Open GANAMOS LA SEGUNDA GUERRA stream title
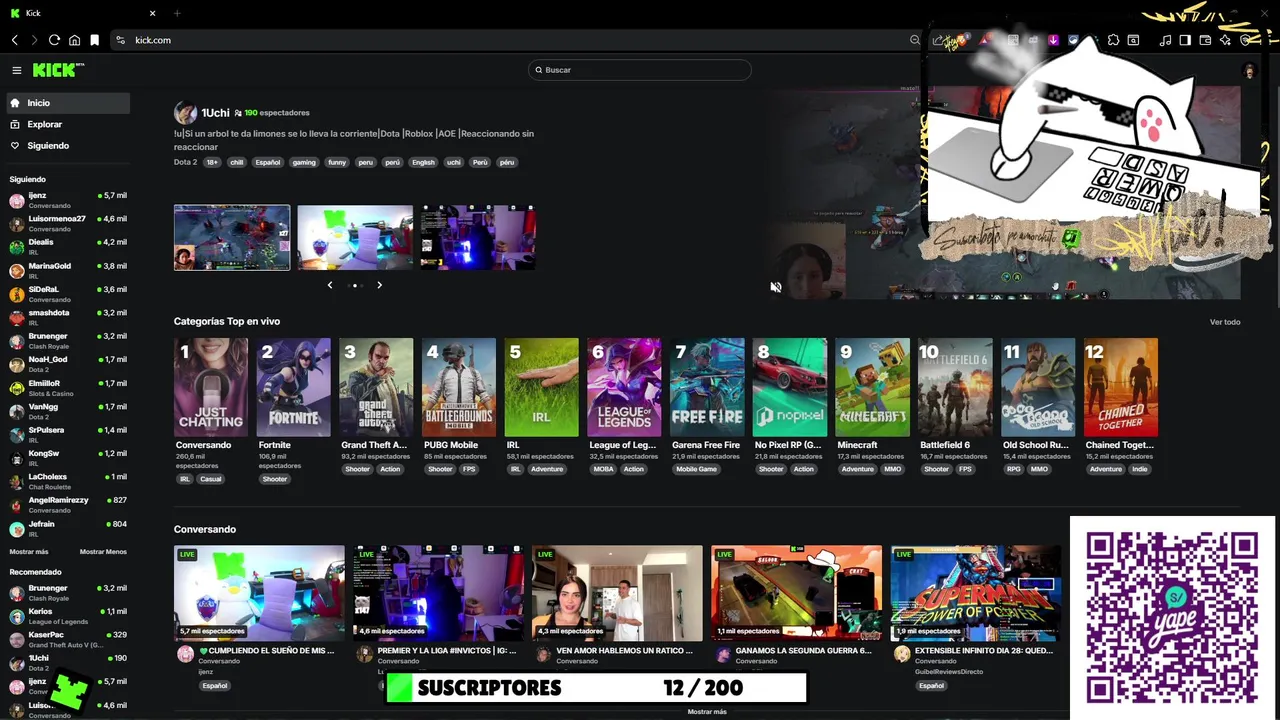This screenshot has height=720, width=1280. coord(804,651)
